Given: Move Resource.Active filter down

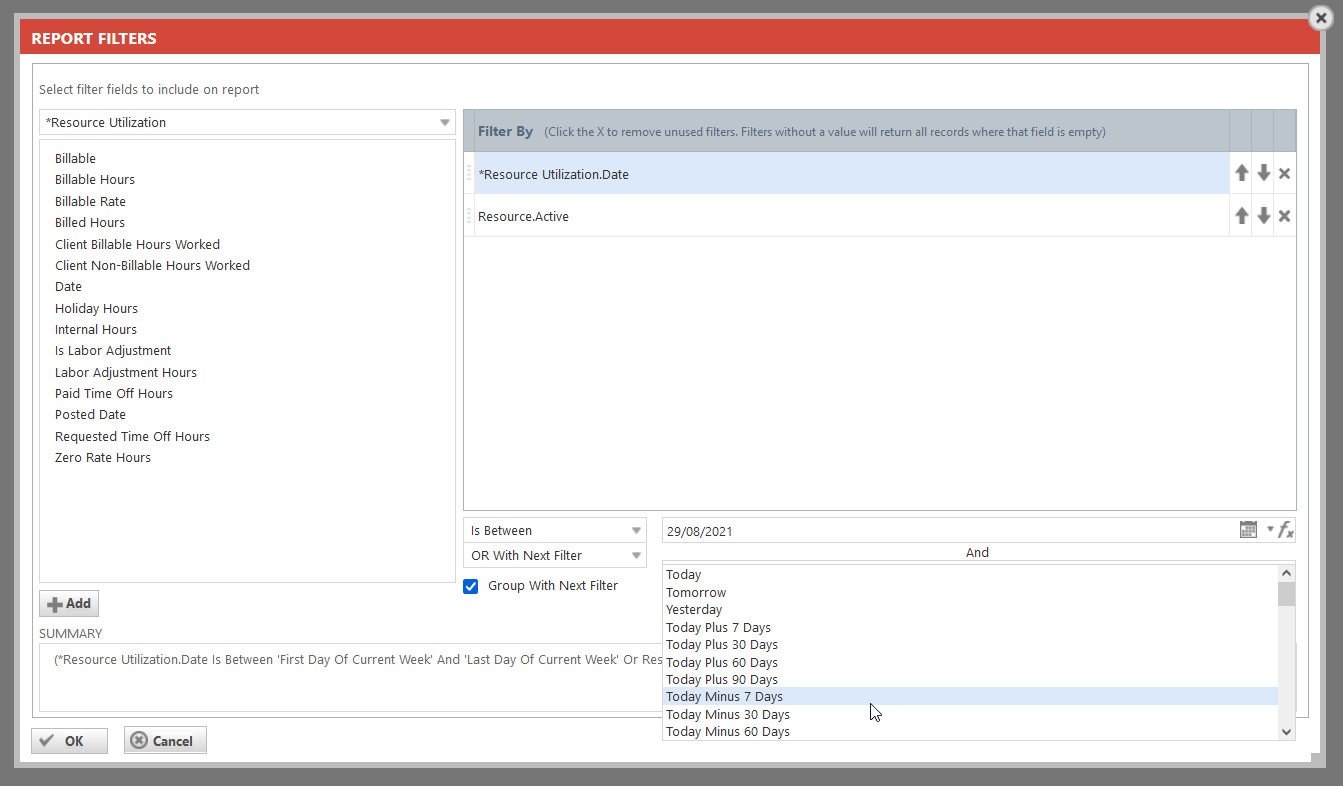Looking at the screenshot, I should 1263,216.
